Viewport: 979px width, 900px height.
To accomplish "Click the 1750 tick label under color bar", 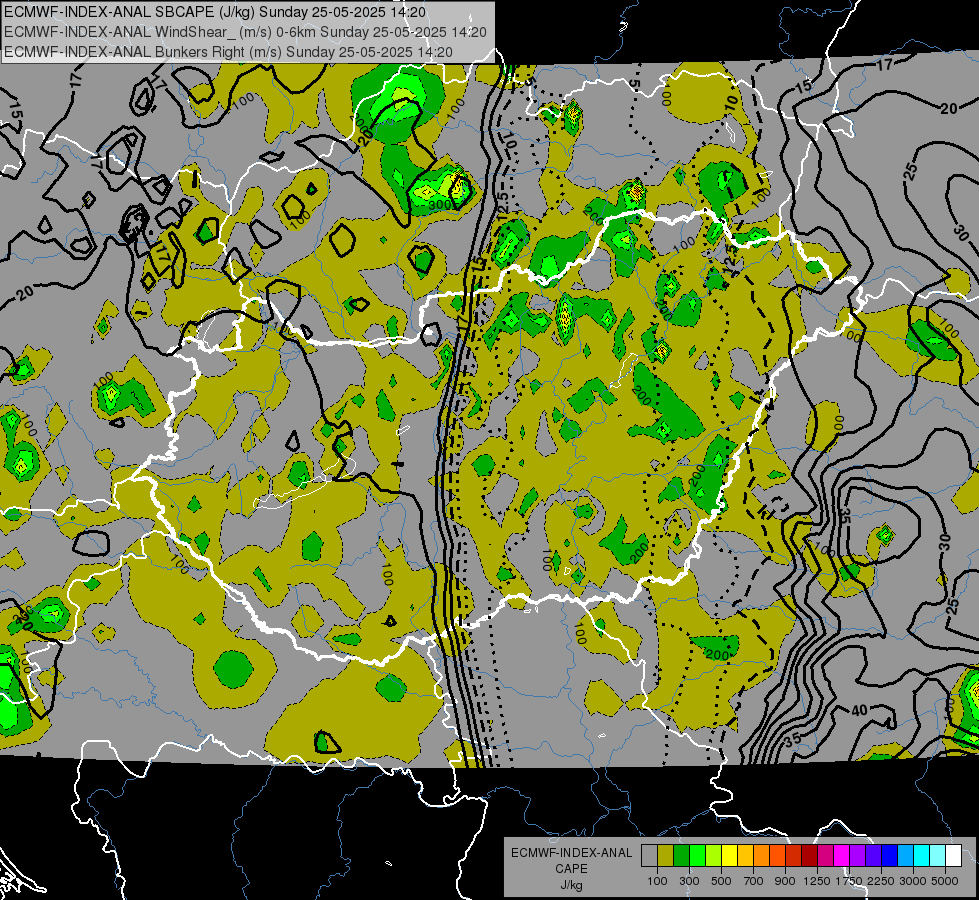I will (x=850, y=881).
